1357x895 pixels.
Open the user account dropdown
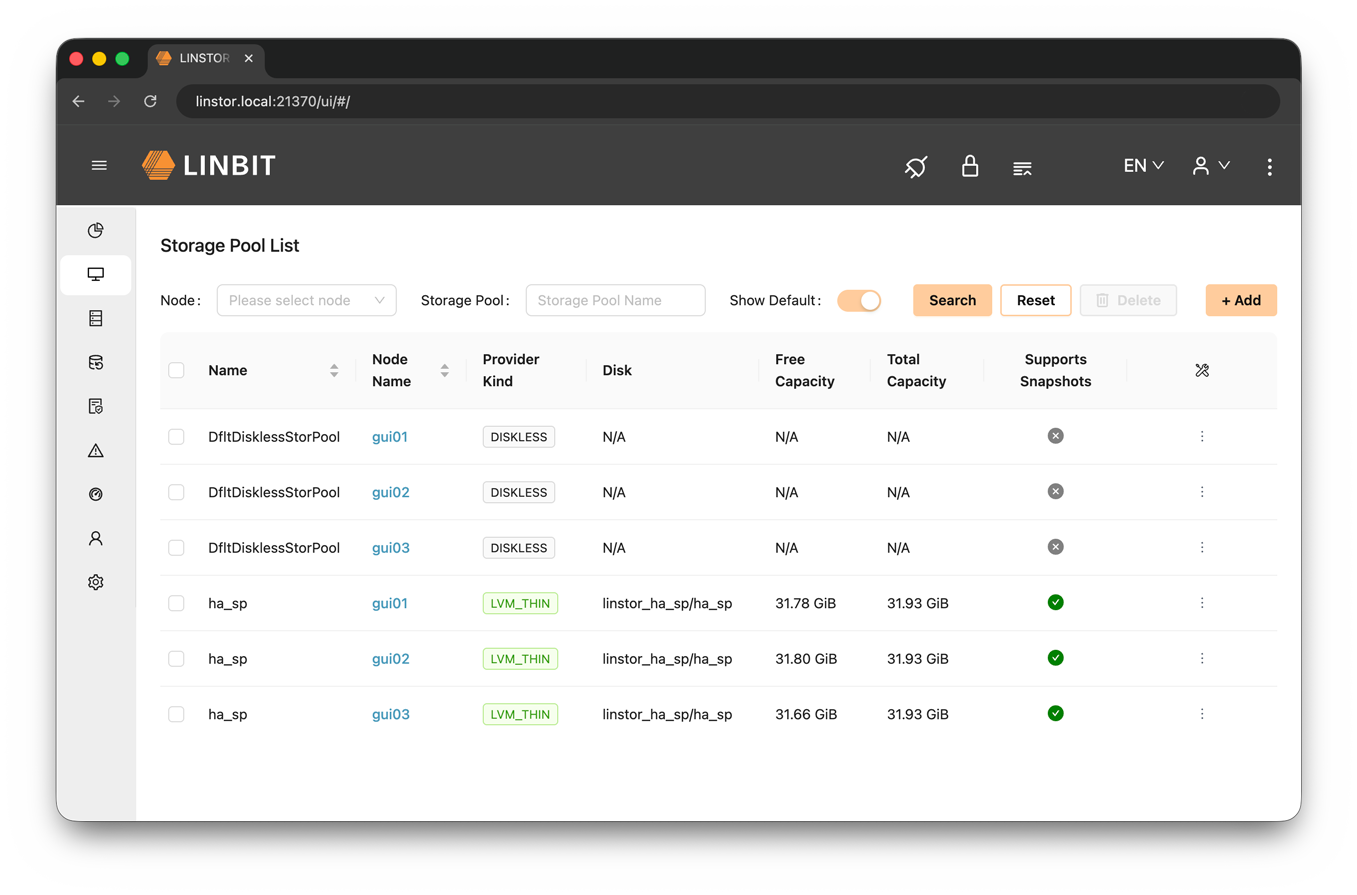(x=1210, y=166)
